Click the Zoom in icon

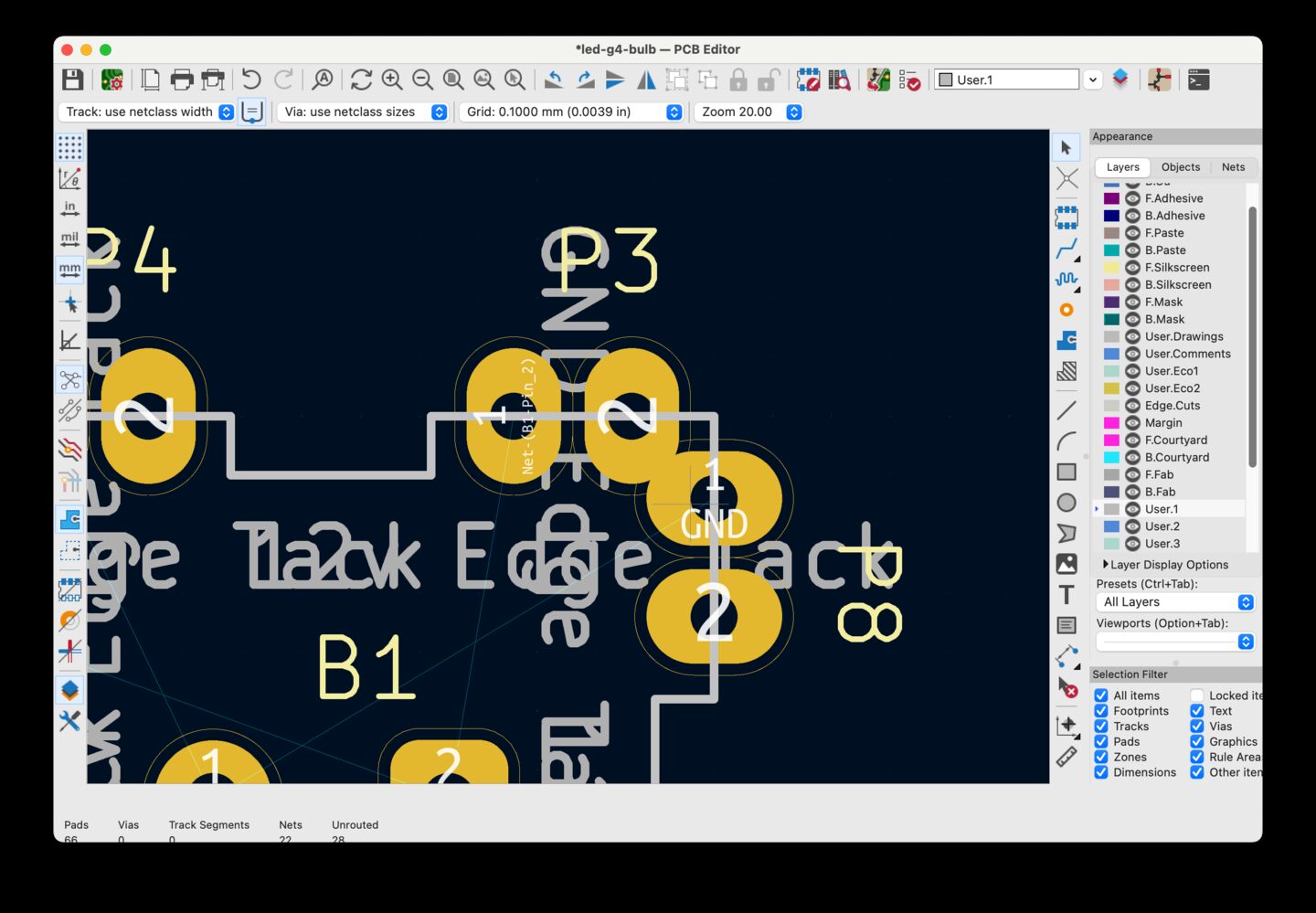pos(392,80)
